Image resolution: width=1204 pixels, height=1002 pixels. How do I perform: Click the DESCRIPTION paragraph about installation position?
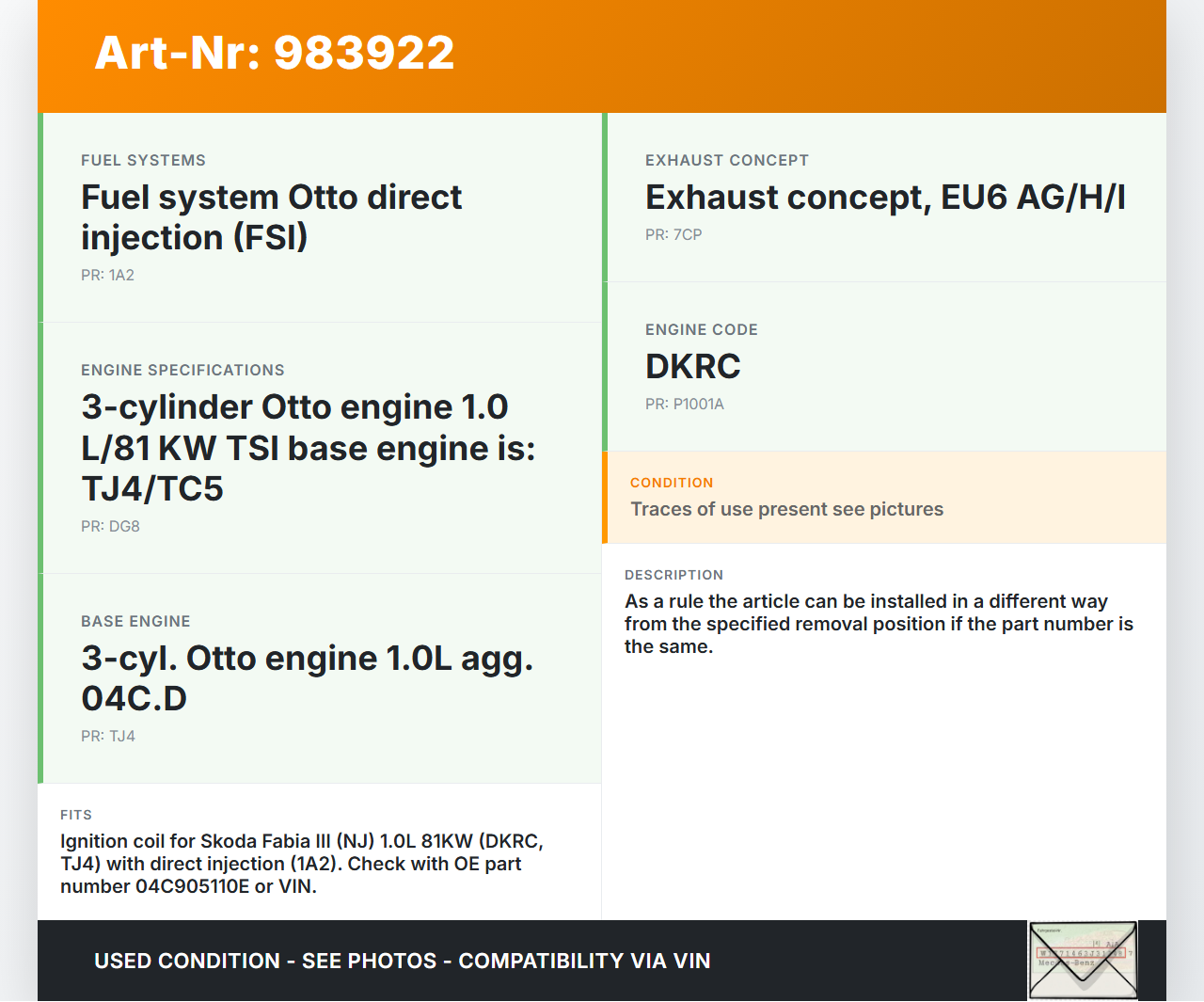878,624
